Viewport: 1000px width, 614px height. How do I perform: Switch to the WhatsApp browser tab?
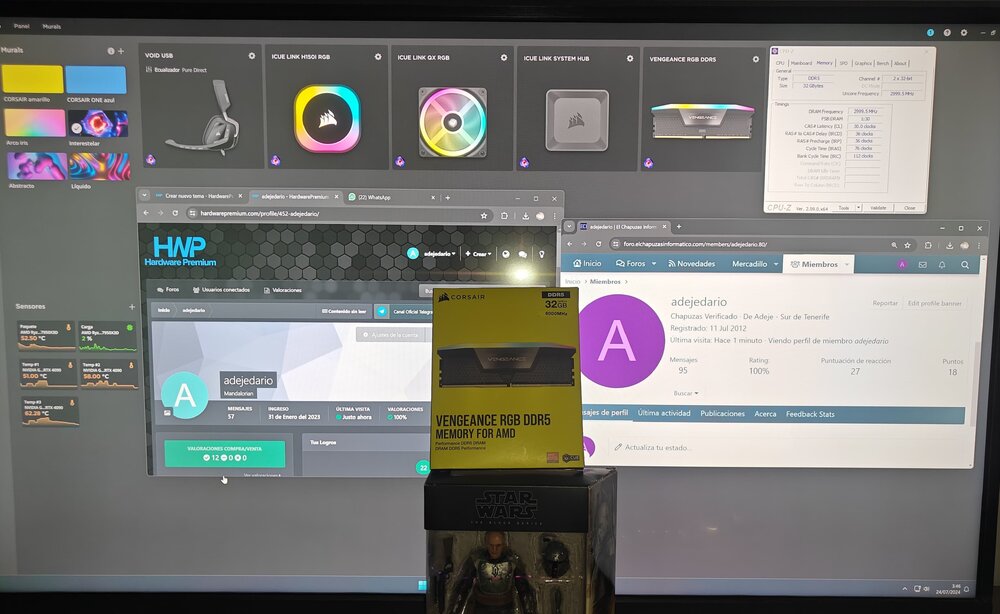[x=391, y=198]
